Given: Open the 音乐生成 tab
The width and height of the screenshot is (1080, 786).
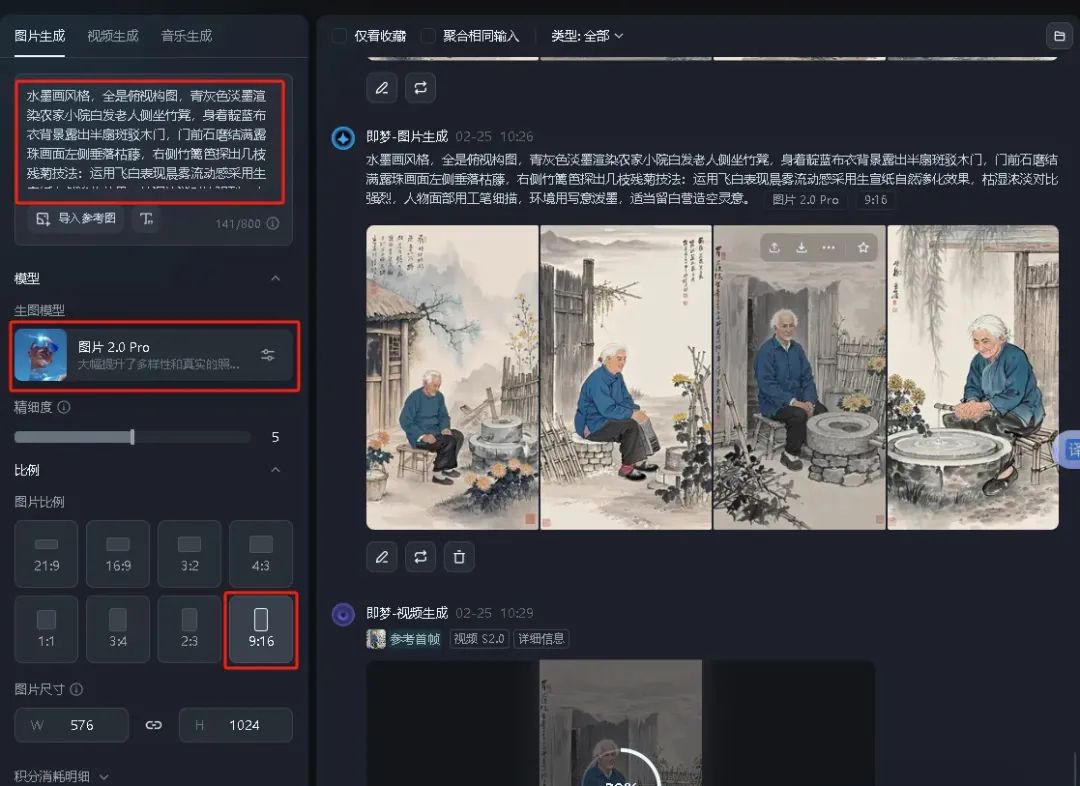Looking at the screenshot, I should (186, 36).
